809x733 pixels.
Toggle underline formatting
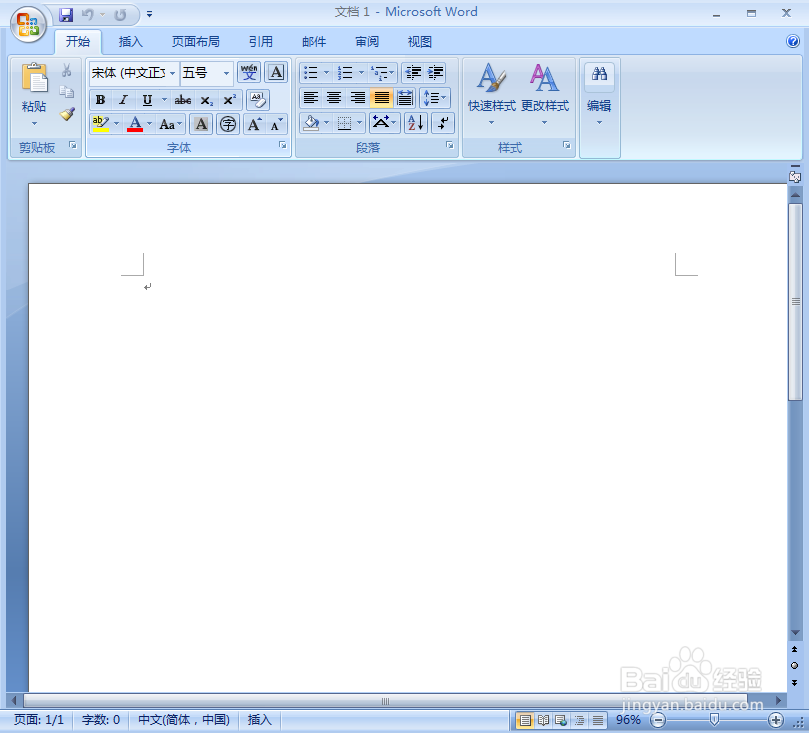(x=147, y=100)
